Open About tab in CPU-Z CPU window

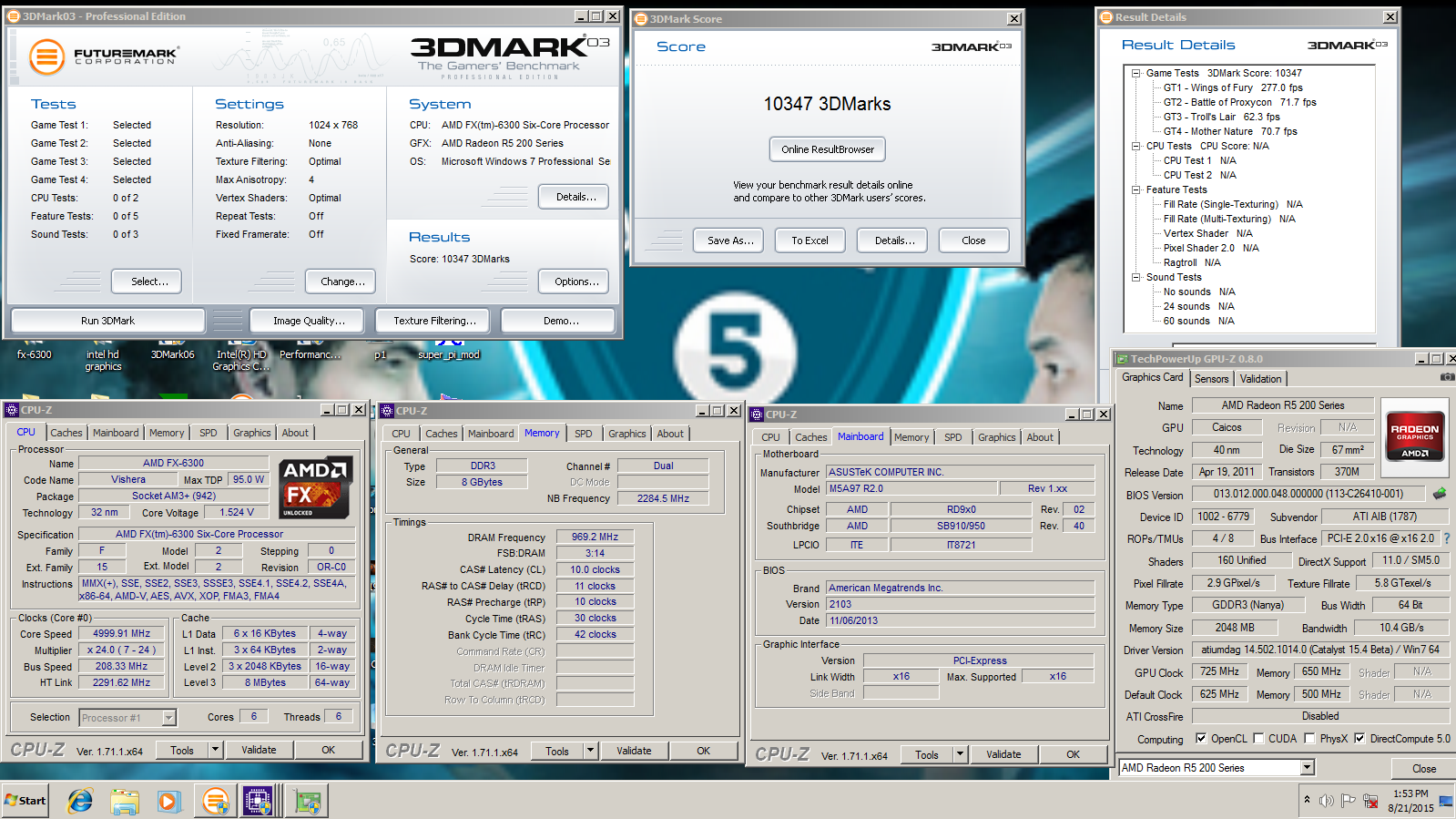pyautogui.click(x=295, y=434)
